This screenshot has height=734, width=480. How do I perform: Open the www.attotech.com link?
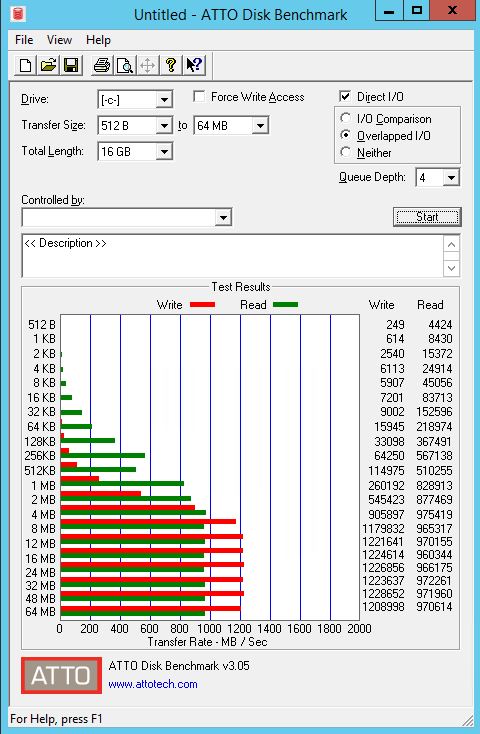tap(153, 684)
